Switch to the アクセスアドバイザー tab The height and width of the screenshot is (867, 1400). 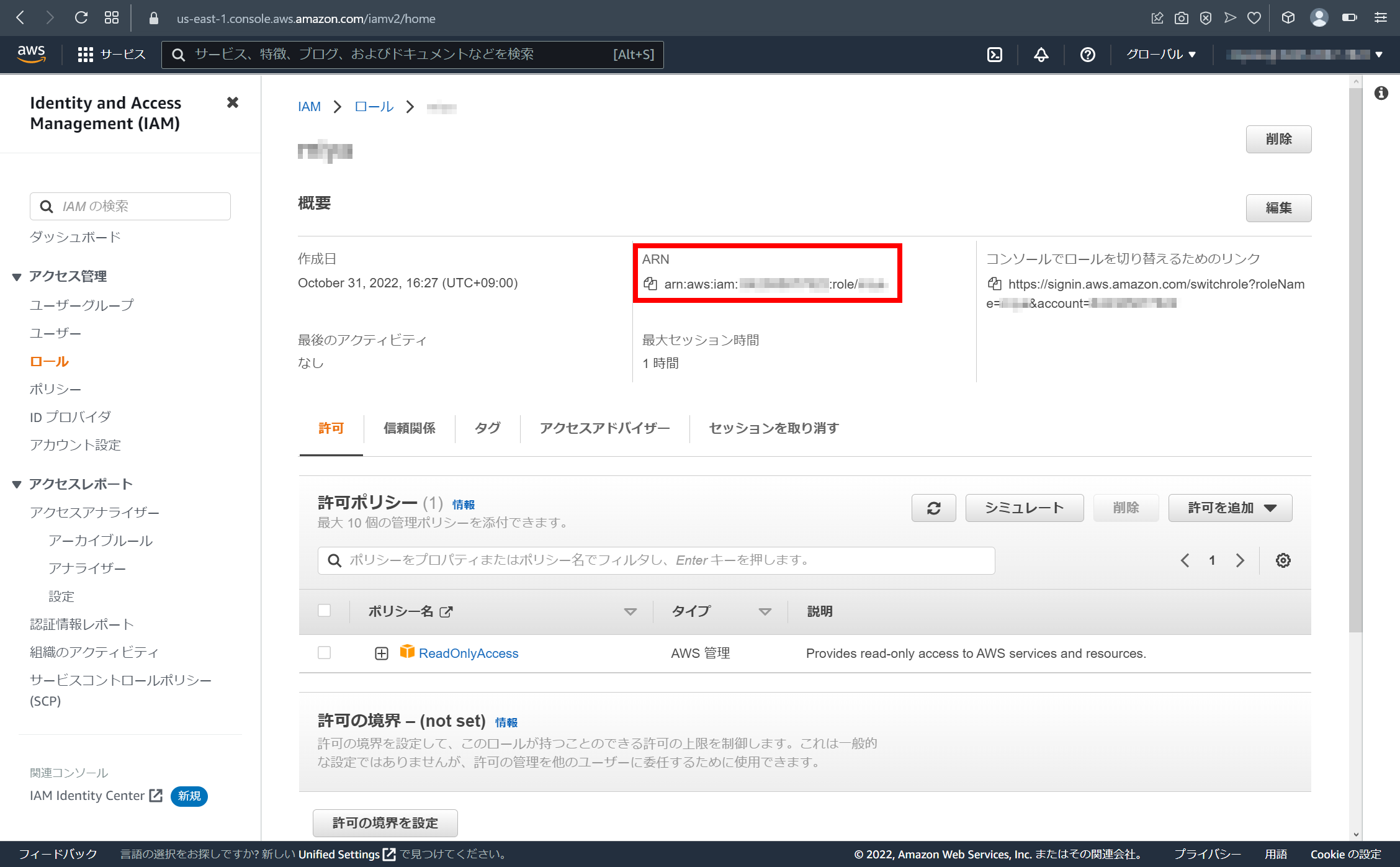604,428
